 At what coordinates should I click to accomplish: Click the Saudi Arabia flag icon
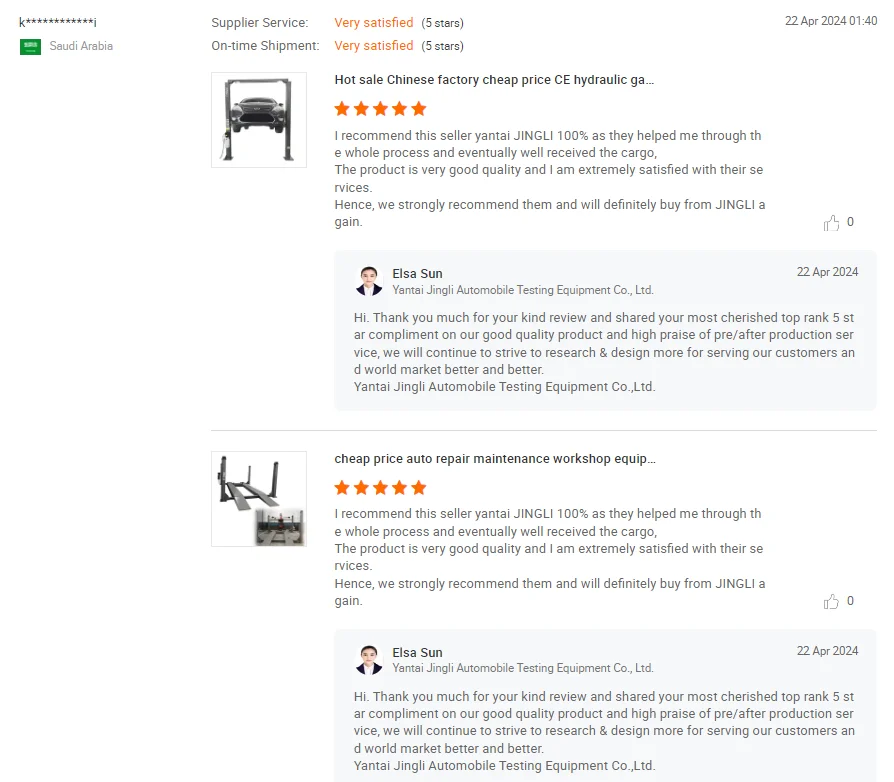coord(30,45)
